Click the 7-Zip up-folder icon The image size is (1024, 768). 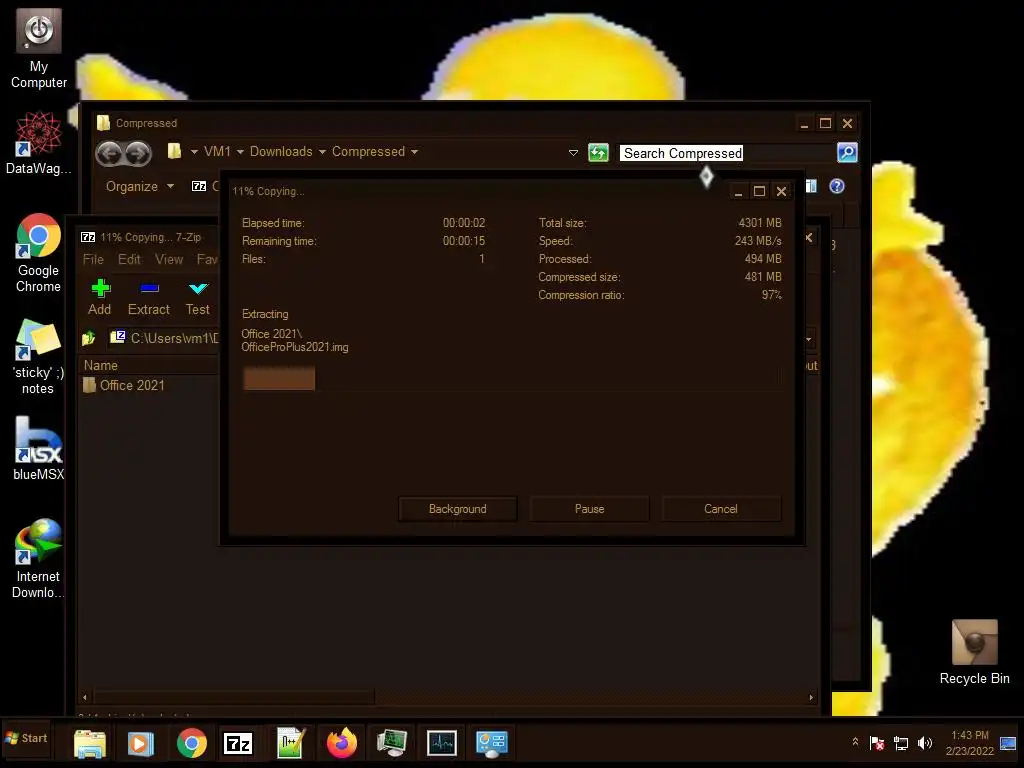[x=89, y=338]
